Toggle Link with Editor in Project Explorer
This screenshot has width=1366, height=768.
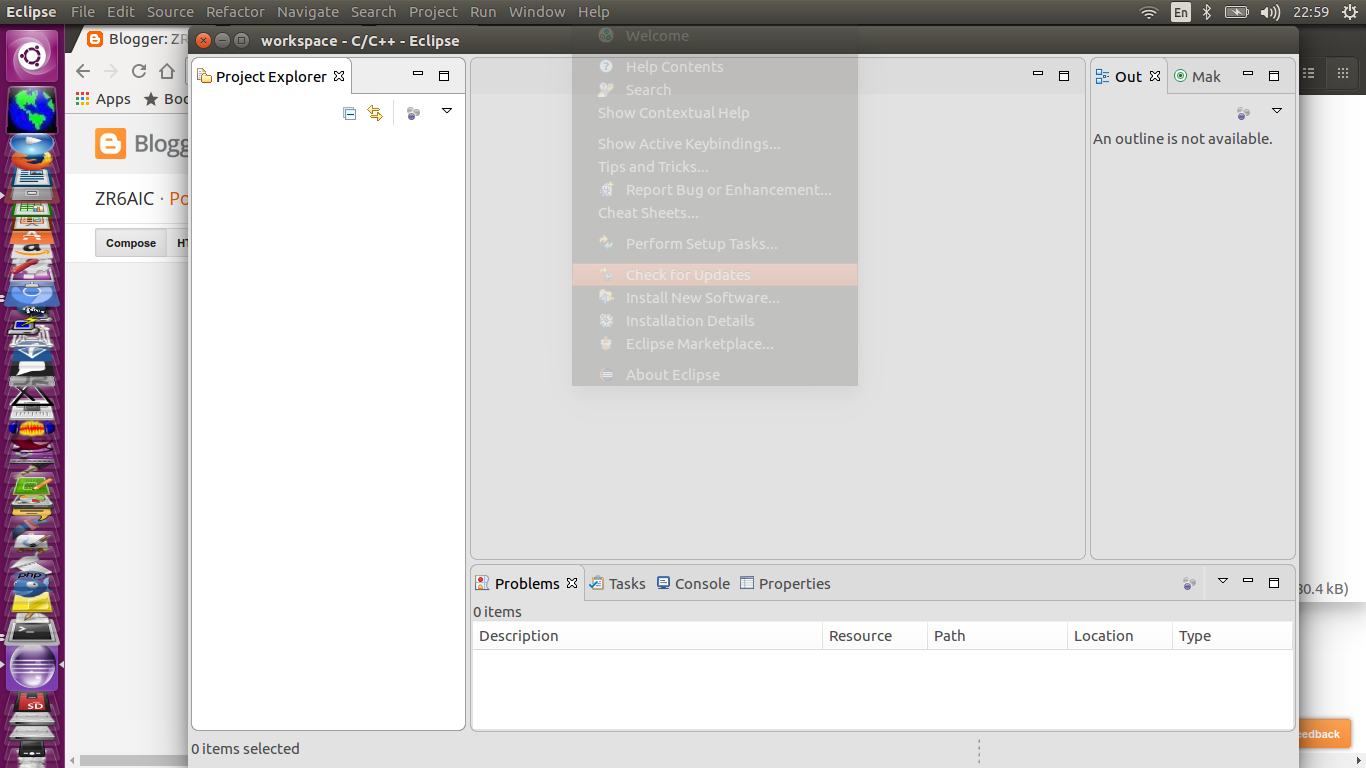click(375, 113)
